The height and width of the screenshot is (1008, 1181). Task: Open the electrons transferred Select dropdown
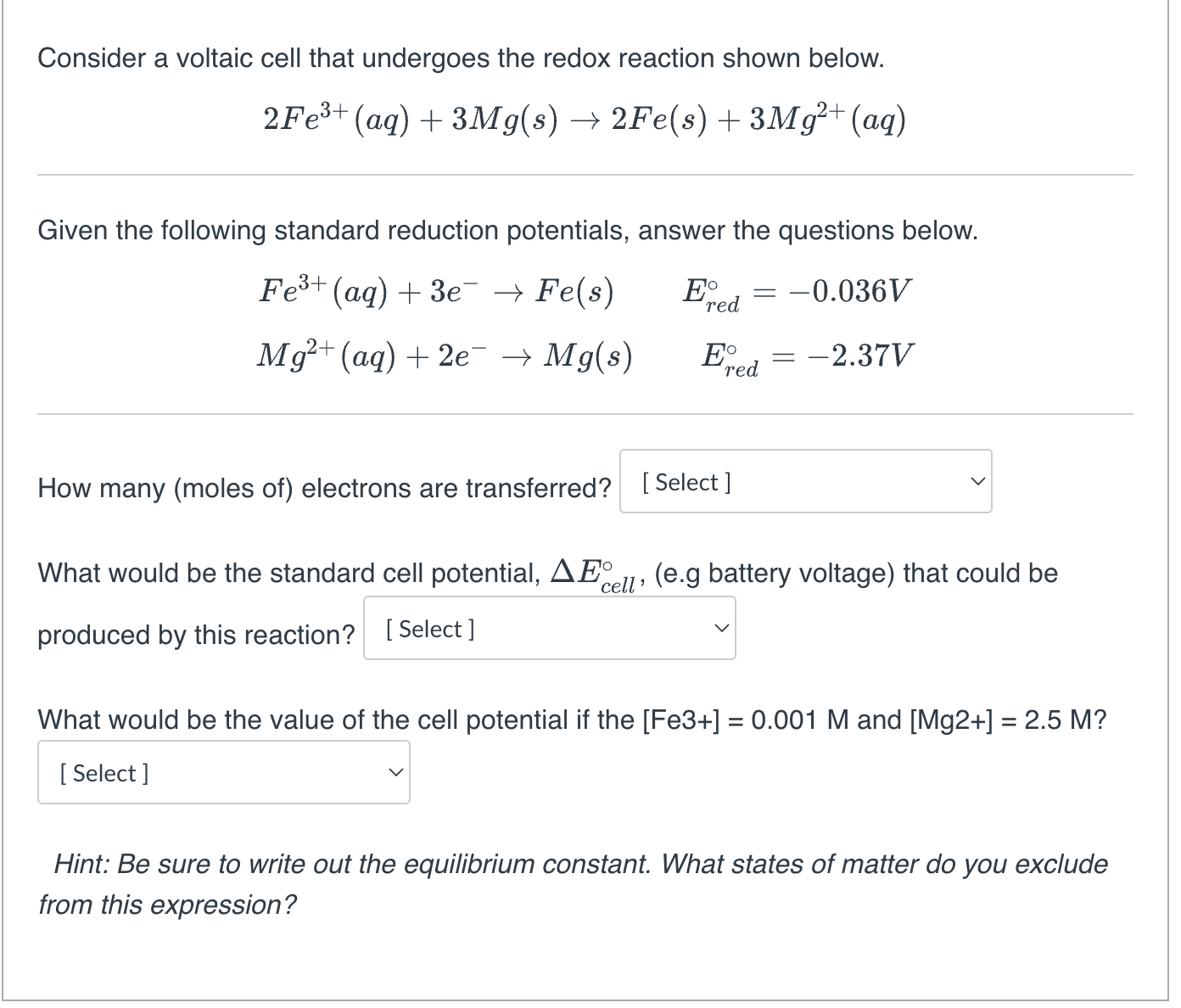804,482
